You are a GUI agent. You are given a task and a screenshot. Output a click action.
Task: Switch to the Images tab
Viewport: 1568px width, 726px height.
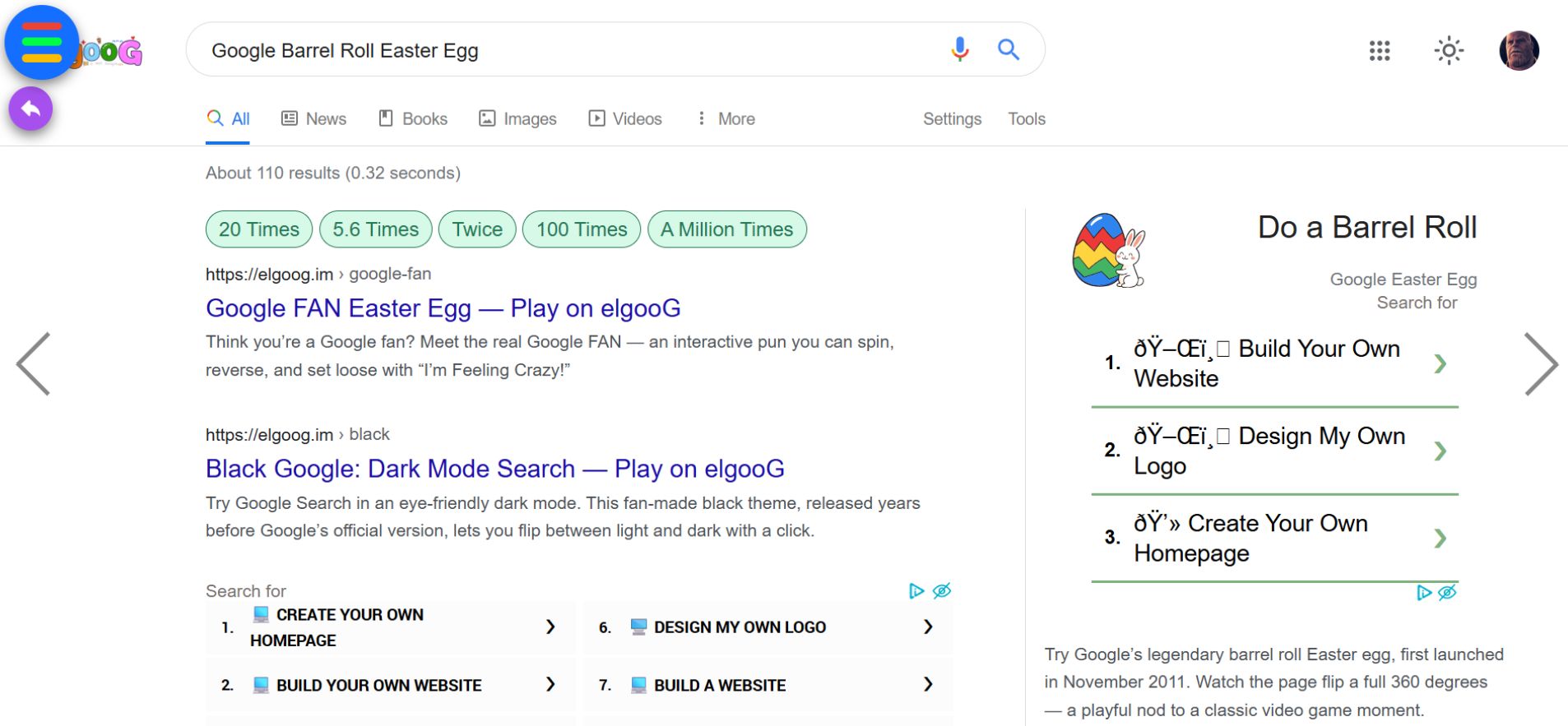tap(518, 118)
